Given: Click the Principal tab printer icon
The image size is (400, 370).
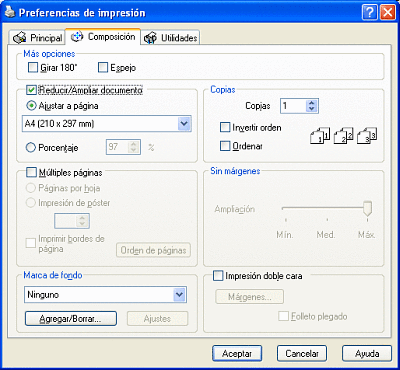Looking at the screenshot, I should click(x=19, y=38).
